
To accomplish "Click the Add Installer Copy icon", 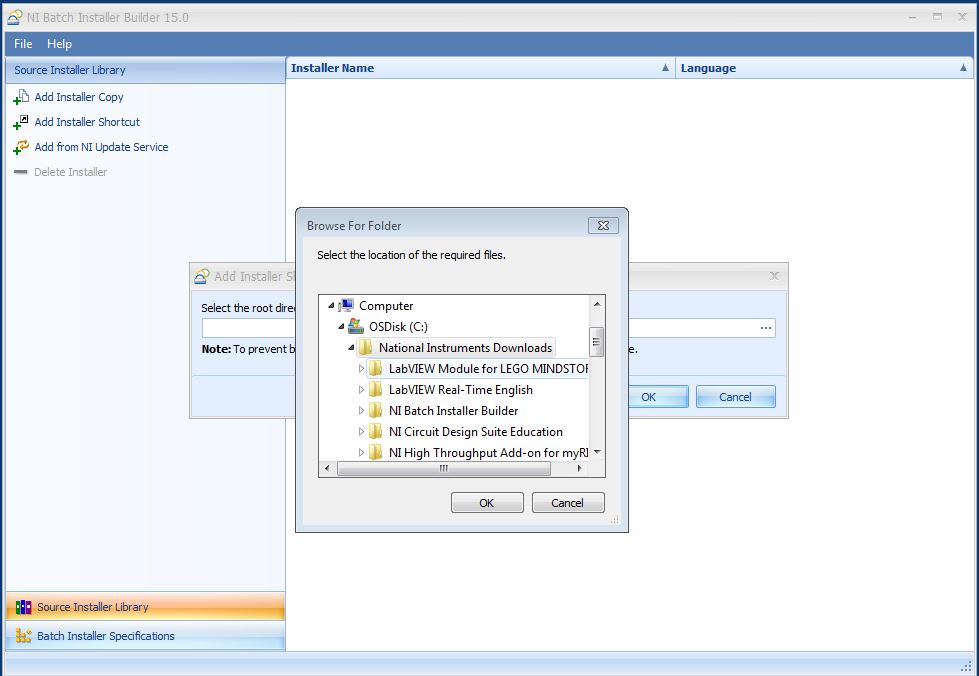I will coord(21,97).
